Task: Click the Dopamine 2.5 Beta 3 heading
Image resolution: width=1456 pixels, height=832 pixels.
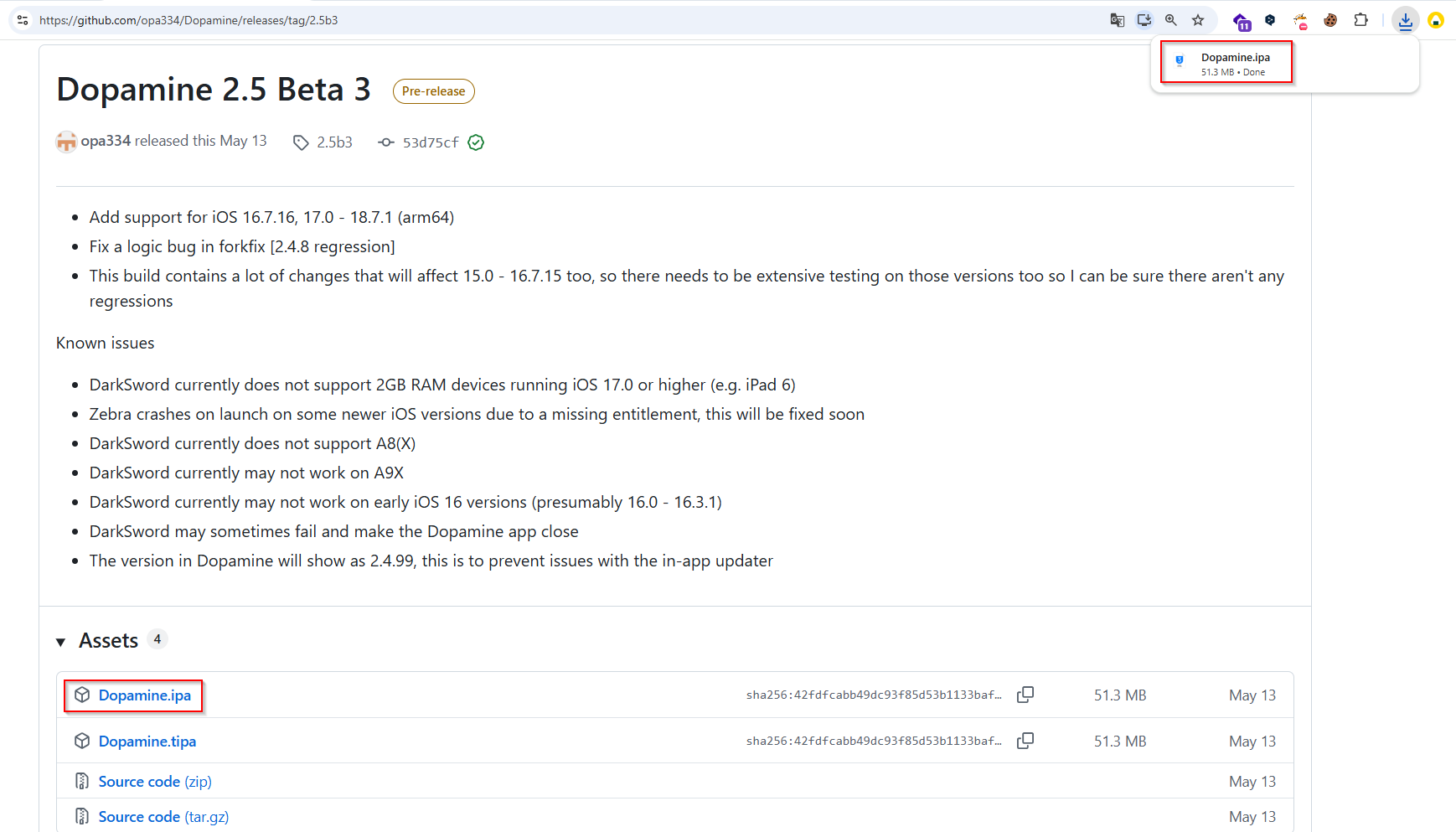Action: click(x=214, y=90)
